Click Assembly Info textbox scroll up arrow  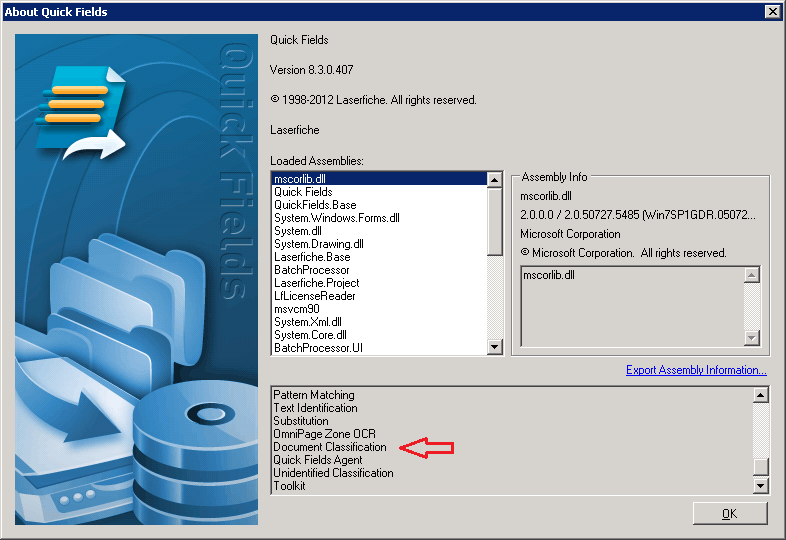[x=751, y=275]
